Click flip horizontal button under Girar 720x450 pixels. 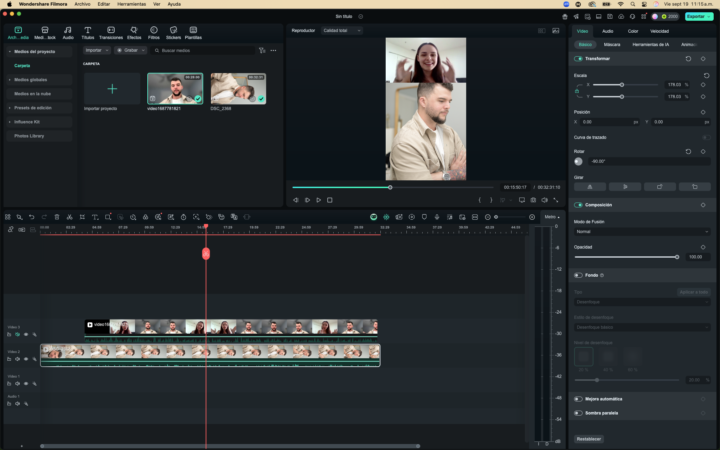coord(590,187)
